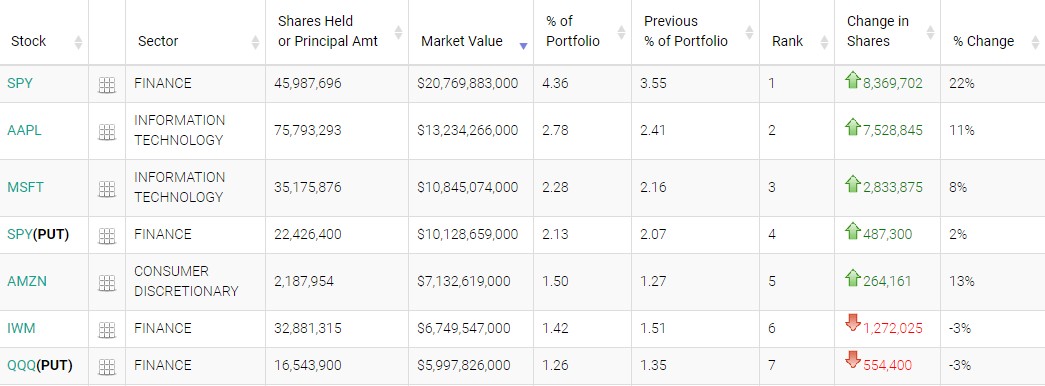Click red down arrow beside 1,272,025
This screenshot has height=386, width=1045.
click(852, 324)
